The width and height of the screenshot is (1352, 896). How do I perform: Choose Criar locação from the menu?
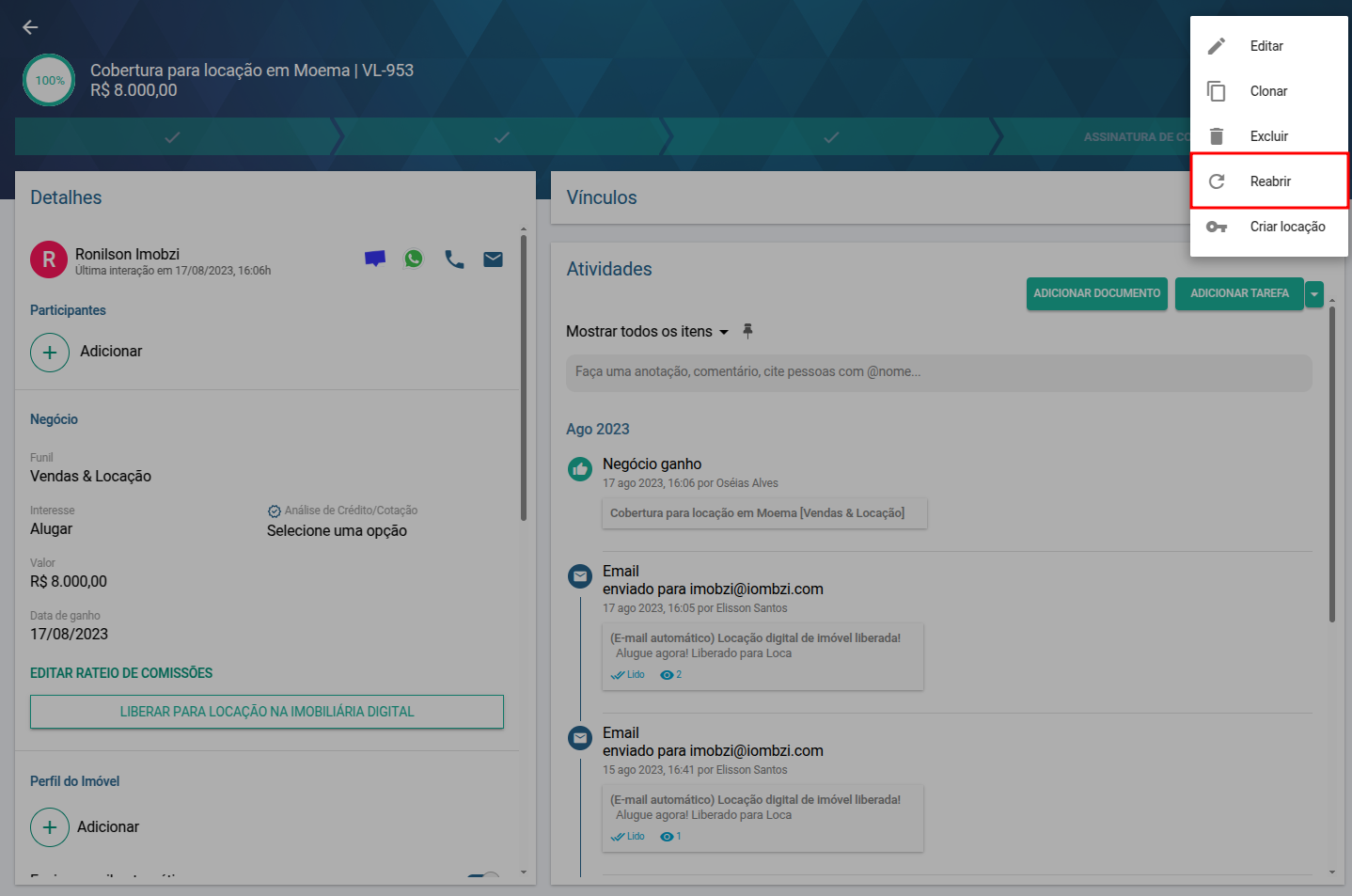click(x=1269, y=227)
